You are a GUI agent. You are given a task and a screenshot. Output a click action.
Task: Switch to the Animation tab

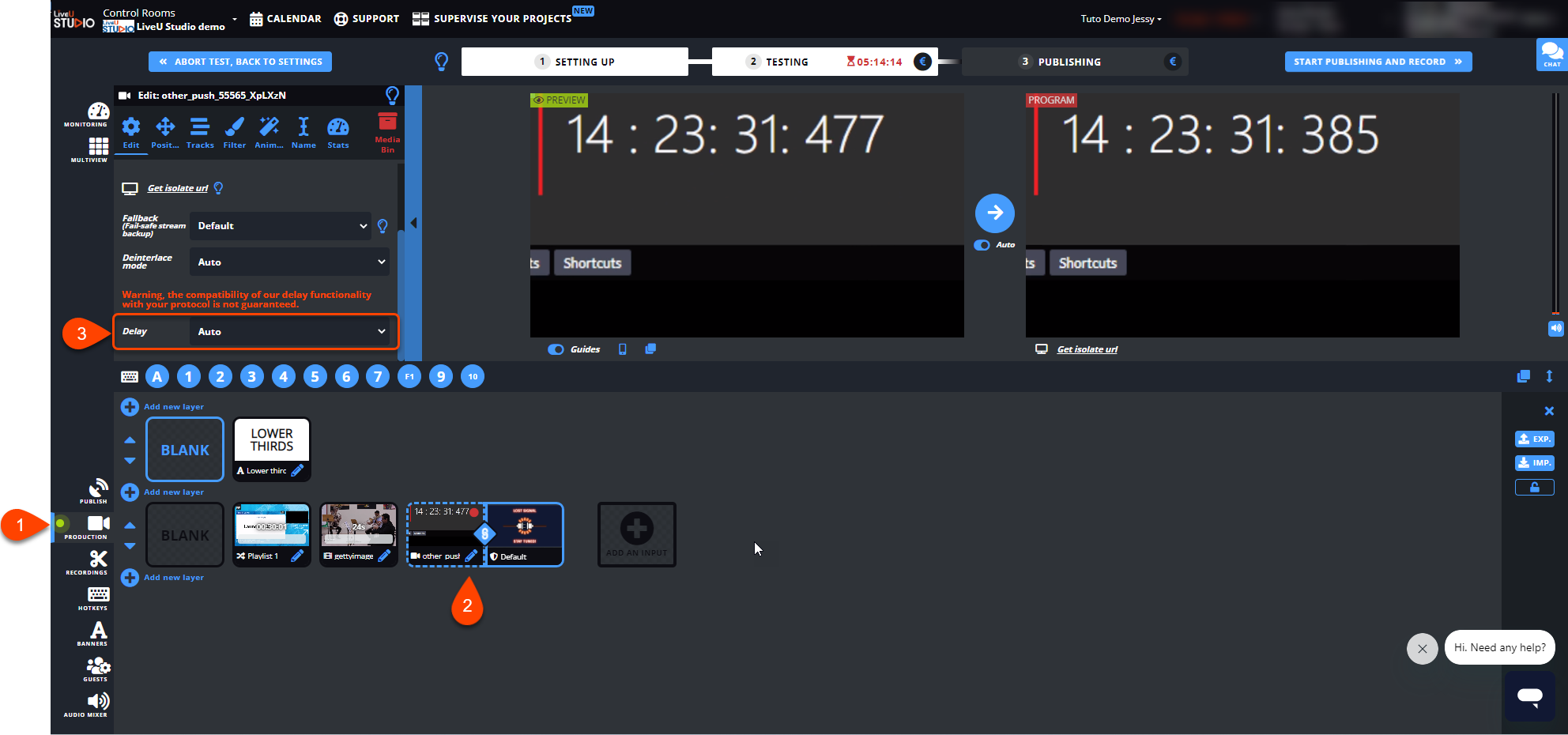click(269, 133)
